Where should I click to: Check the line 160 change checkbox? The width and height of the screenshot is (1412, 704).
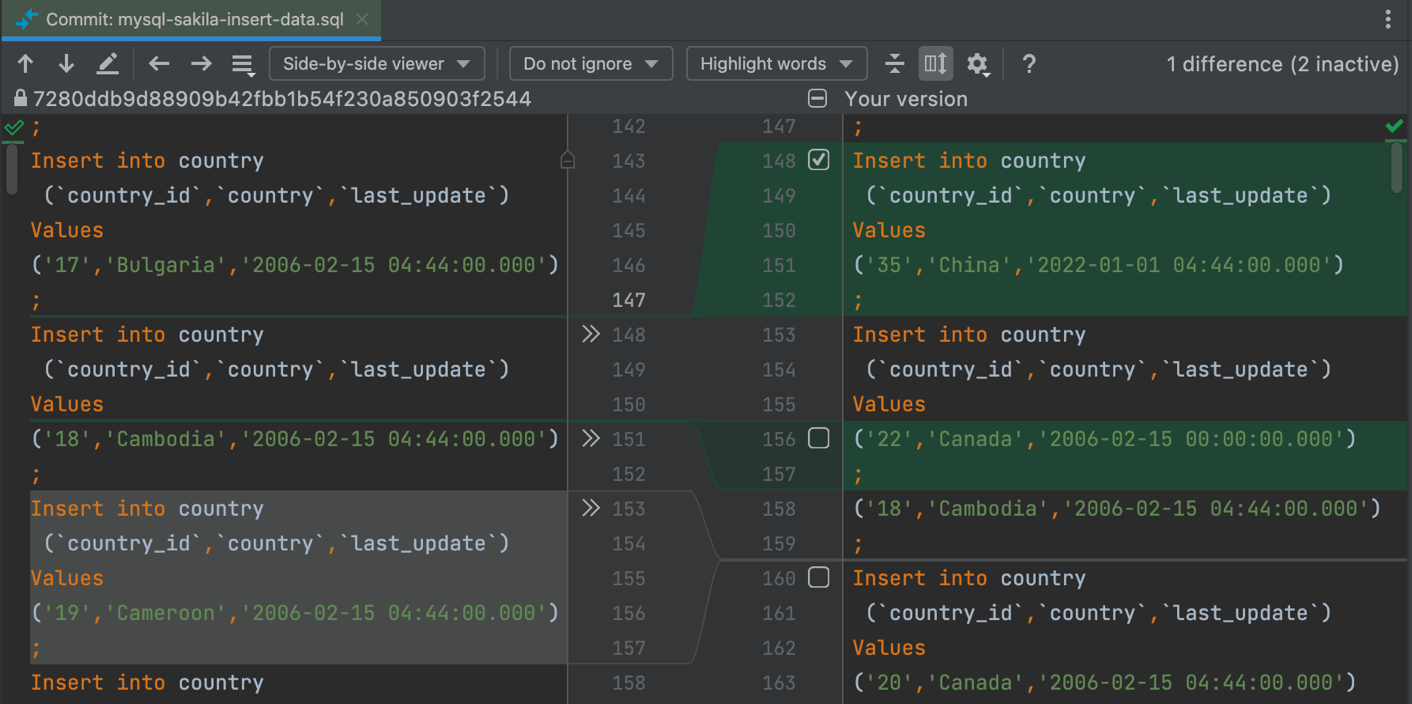[818, 577]
